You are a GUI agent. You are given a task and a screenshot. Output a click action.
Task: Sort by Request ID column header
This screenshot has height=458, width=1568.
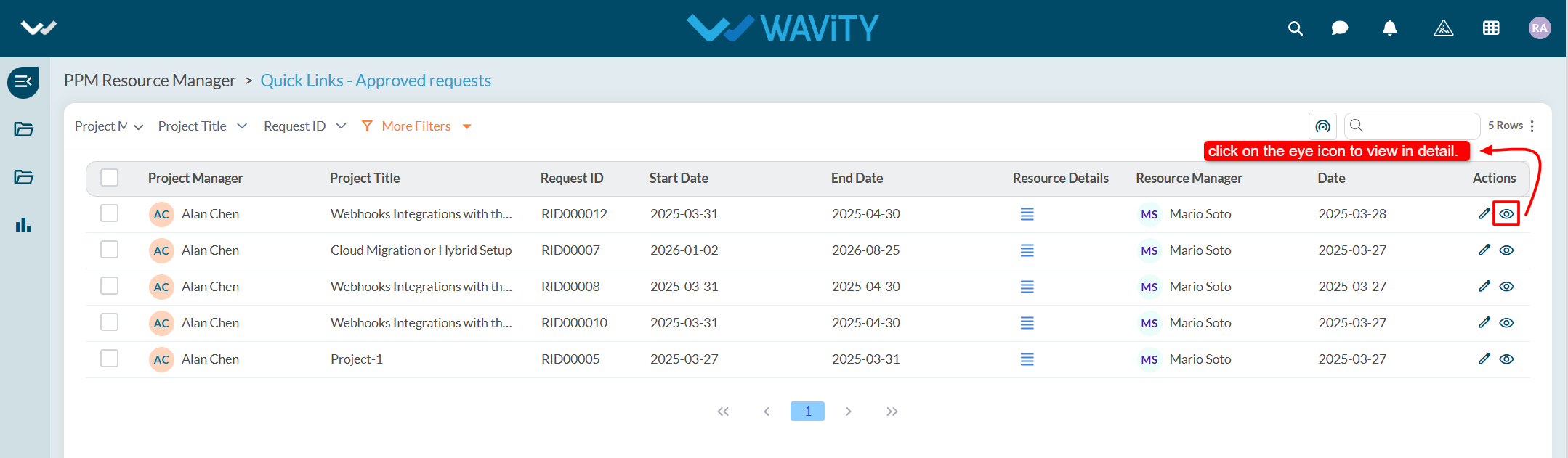click(x=572, y=178)
